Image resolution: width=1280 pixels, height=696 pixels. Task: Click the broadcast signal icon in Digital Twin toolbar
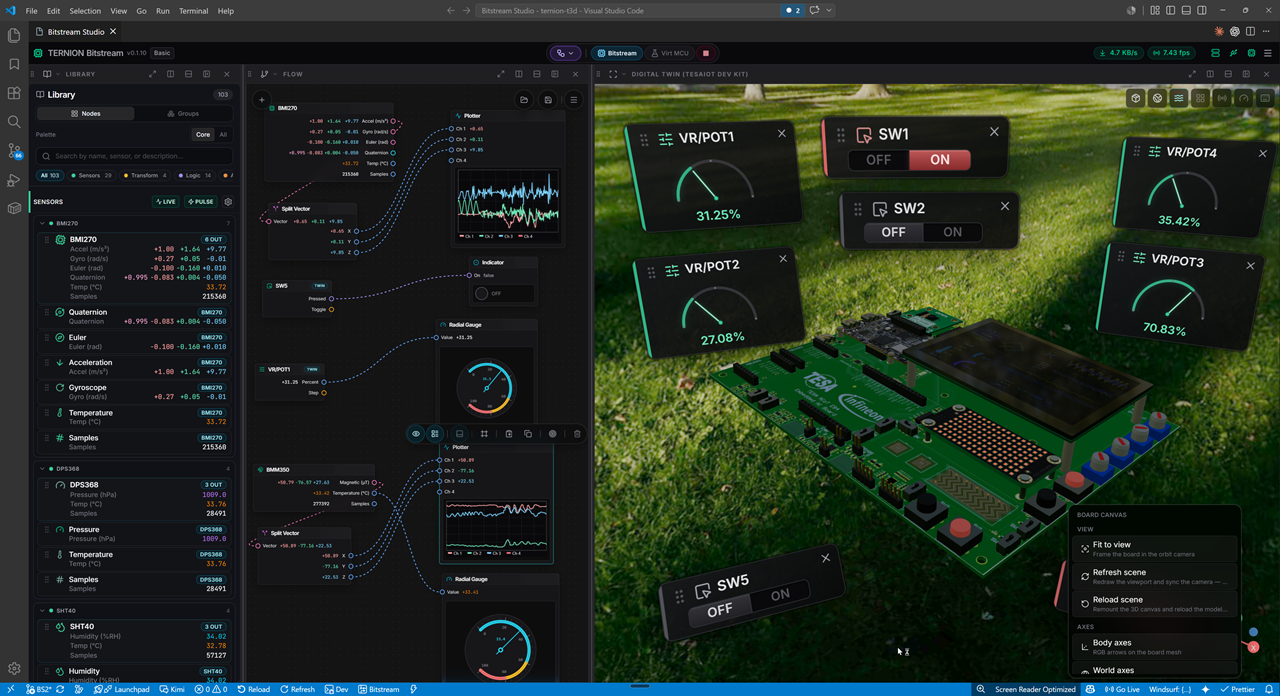(1222, 98)
